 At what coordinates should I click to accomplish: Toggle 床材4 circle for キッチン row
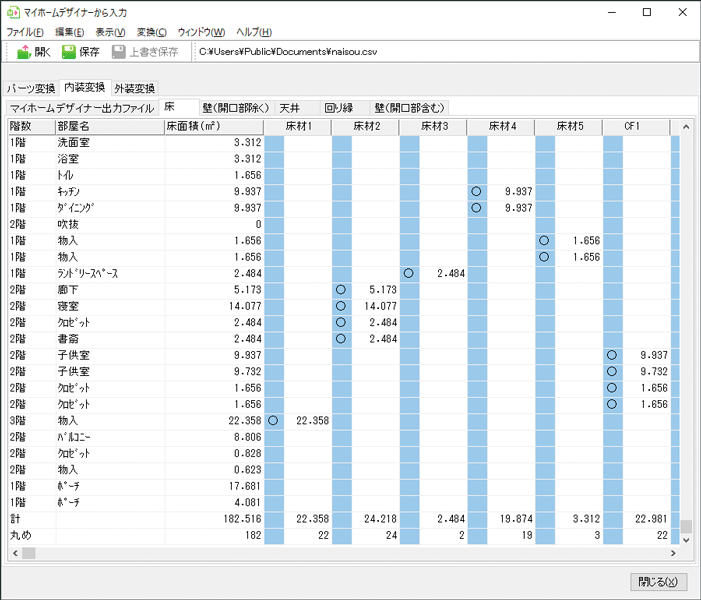477,191
